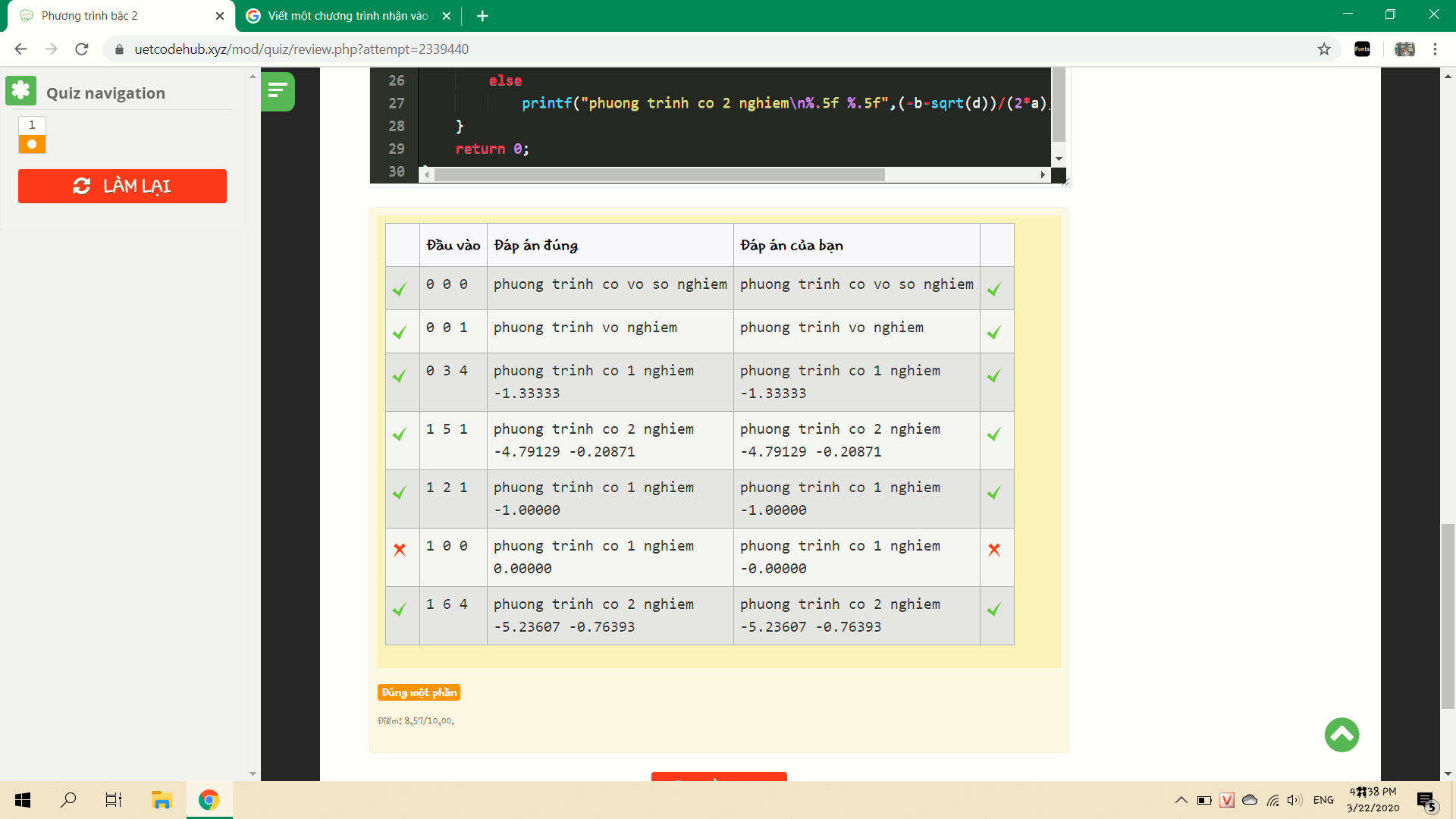Show hidden system tray icons chevron
This screenshot has width=1456, height=819.
click(1181, 800)
